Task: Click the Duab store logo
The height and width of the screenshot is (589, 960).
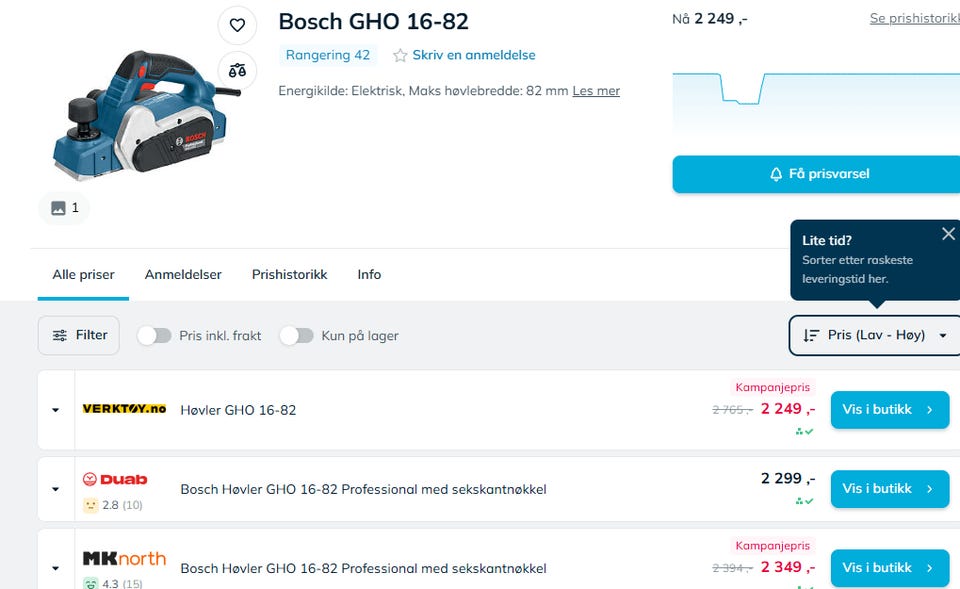Action: [x=115, y=480]
